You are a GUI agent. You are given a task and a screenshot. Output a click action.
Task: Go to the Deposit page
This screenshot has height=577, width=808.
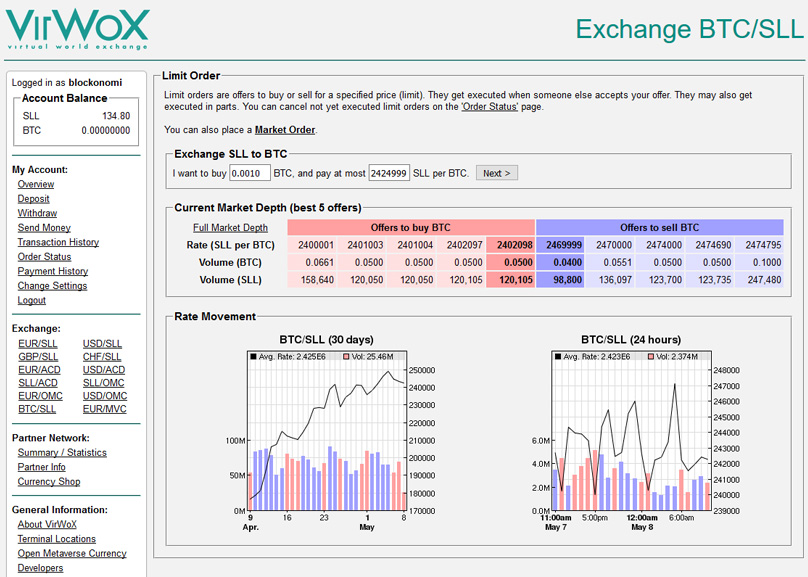(33, 199)
